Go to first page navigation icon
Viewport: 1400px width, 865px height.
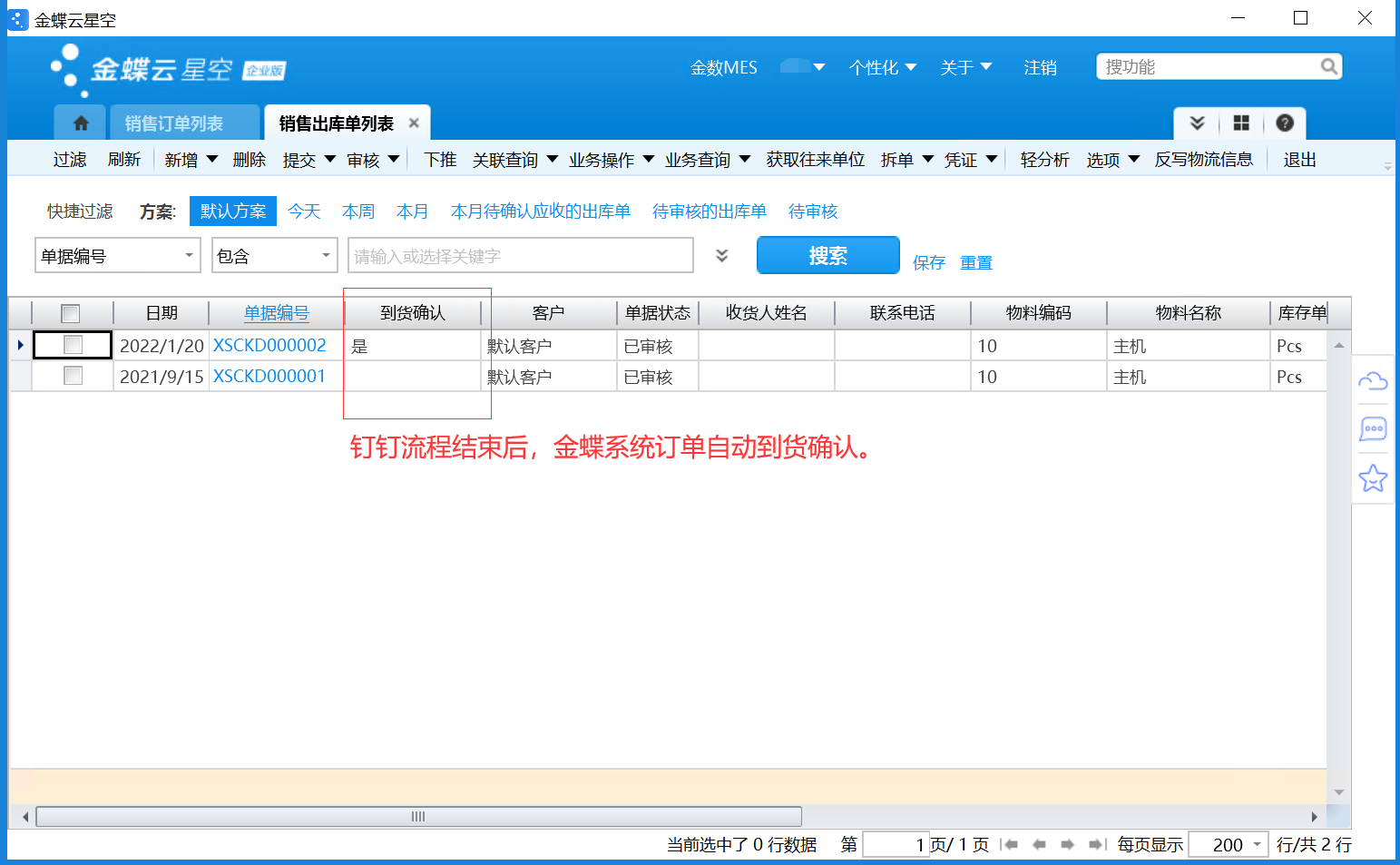click(x=1009, y=845)
